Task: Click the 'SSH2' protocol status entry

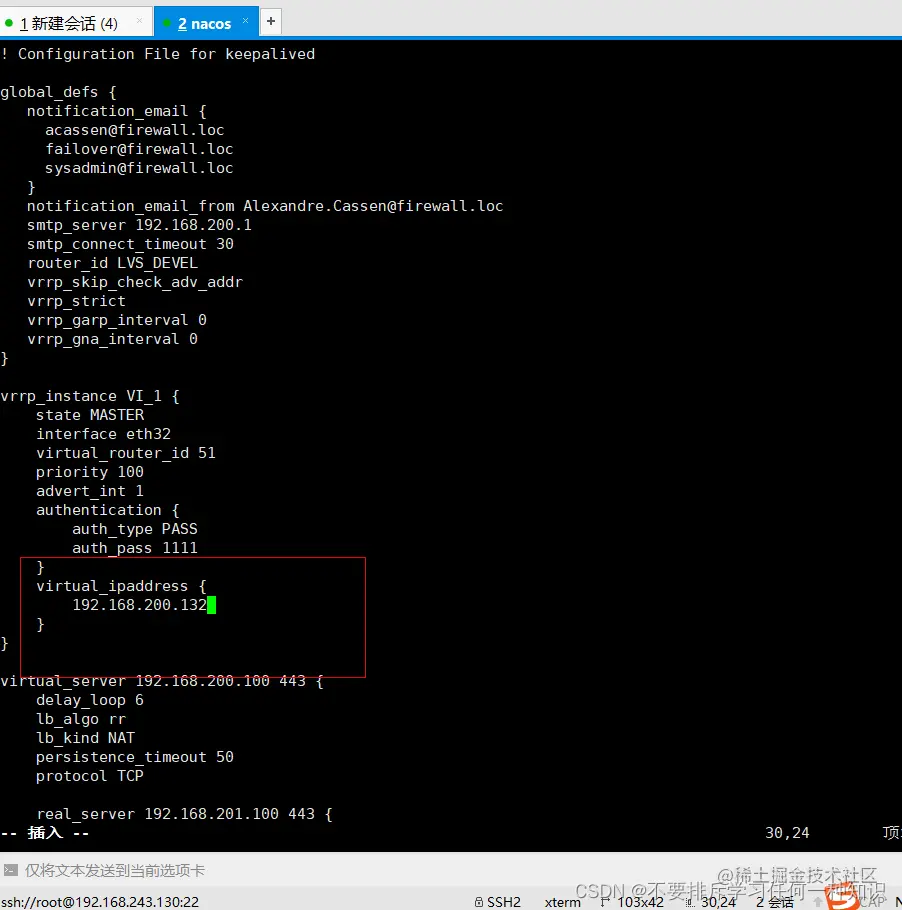Action: 503,902
